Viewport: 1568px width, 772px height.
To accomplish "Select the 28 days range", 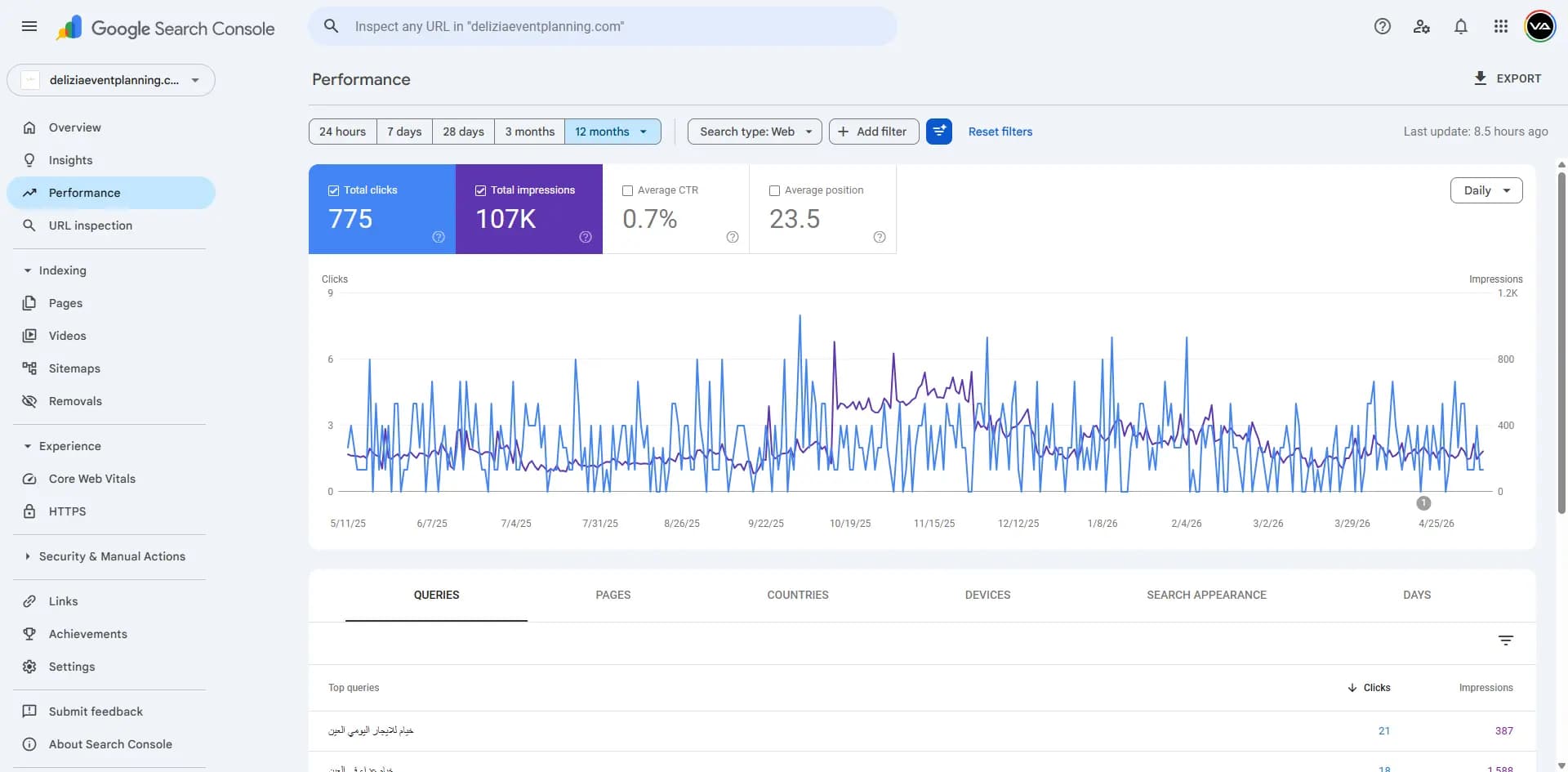I will point(463,132).
